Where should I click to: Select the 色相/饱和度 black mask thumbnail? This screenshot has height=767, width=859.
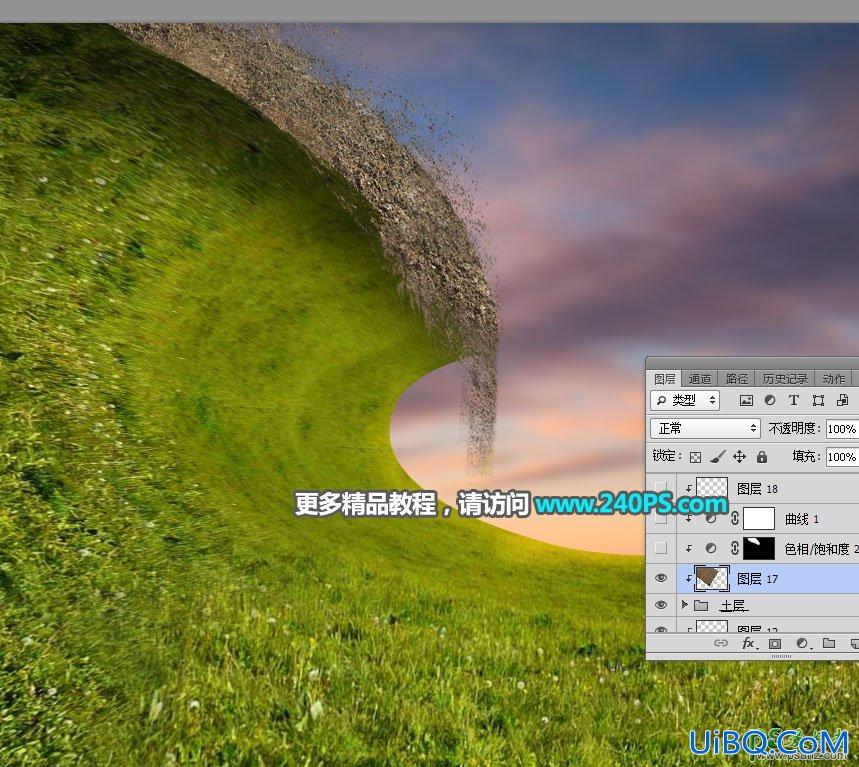[x=759, y=548]
